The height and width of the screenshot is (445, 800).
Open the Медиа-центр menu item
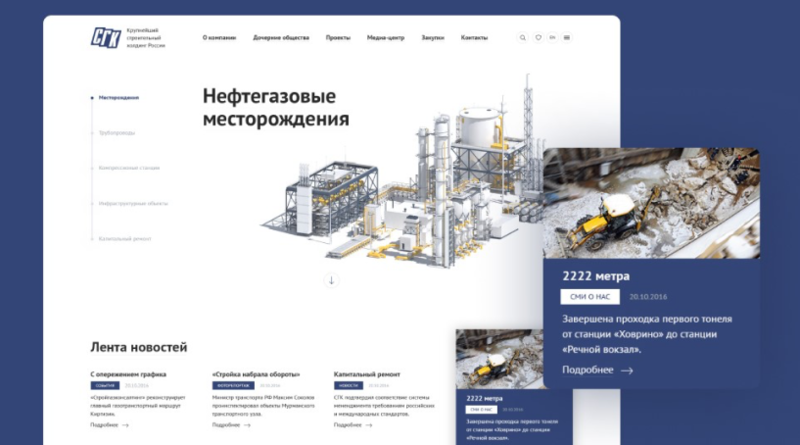(386, 38)
